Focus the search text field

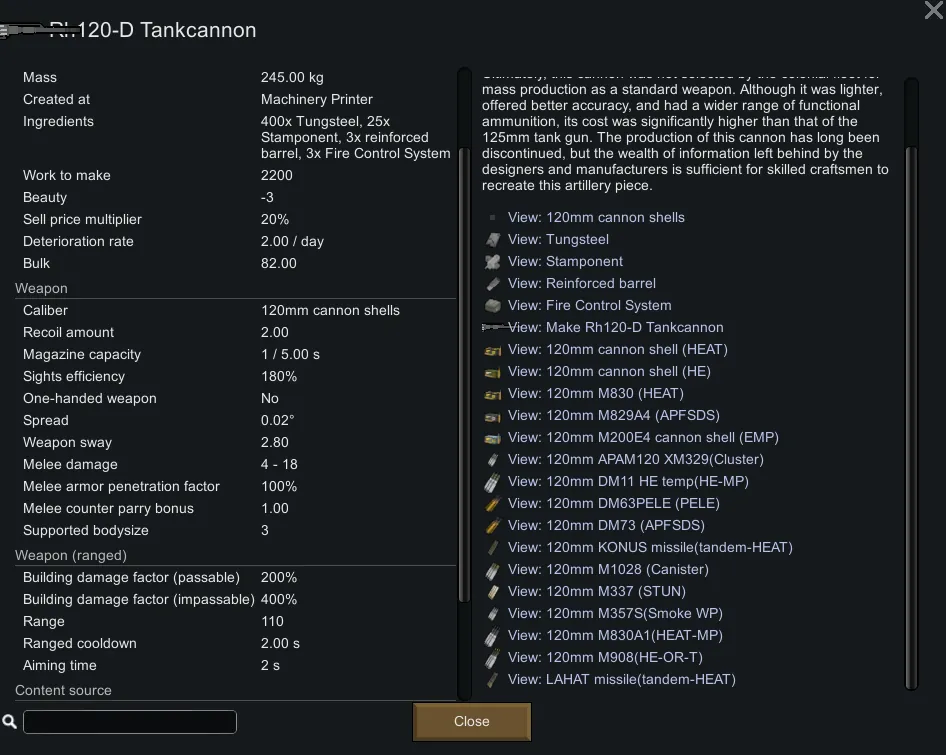click(130, 722)
